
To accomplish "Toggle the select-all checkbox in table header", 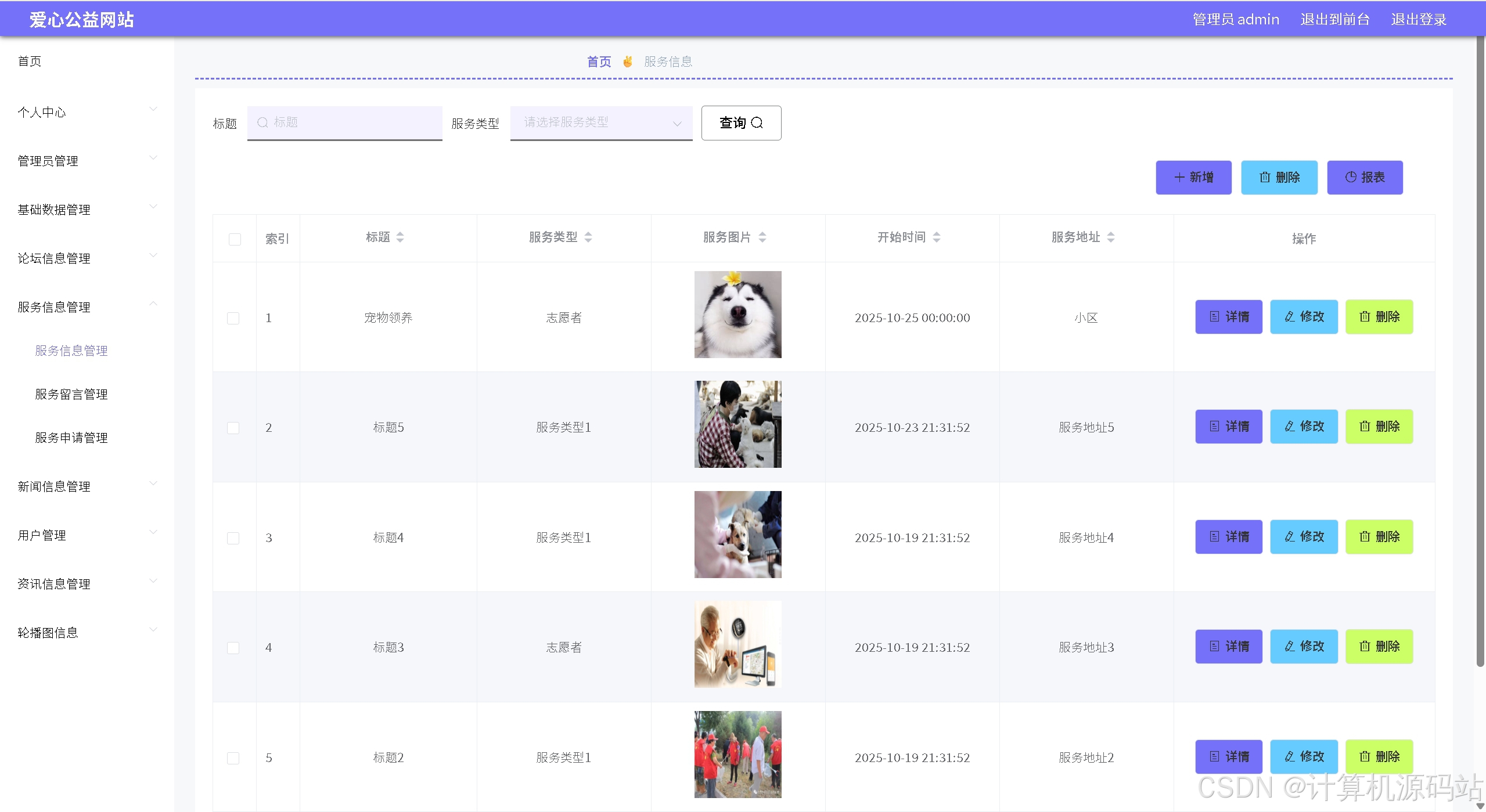I will tap(235, 239).
